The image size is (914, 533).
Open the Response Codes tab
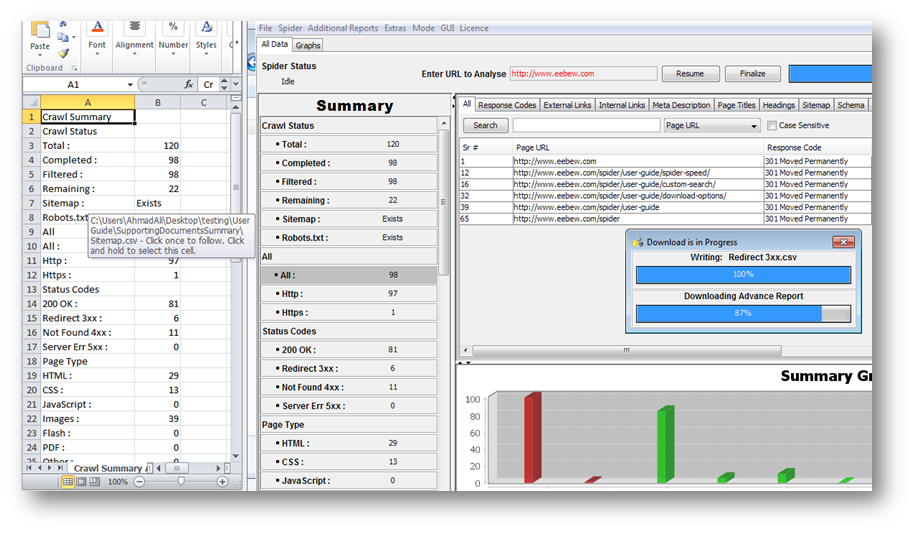click(x=507, y=105)
